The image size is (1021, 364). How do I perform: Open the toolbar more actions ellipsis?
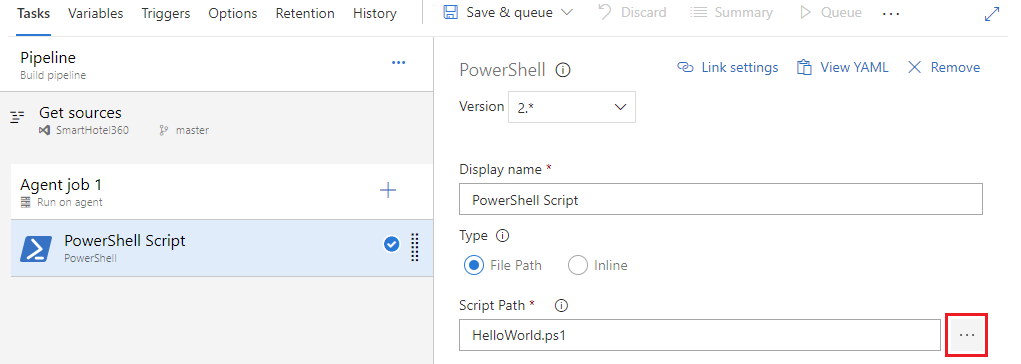(x=891, y=14)
